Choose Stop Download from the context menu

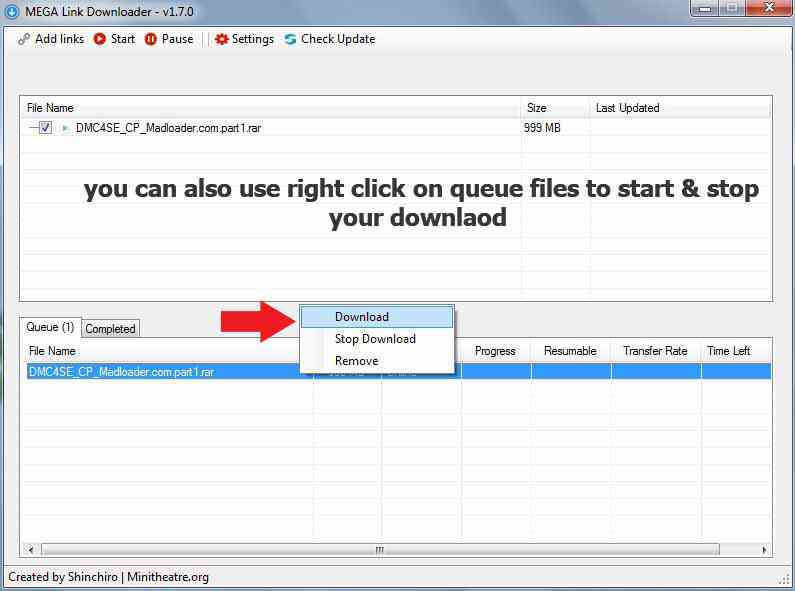tap(376, 339)
